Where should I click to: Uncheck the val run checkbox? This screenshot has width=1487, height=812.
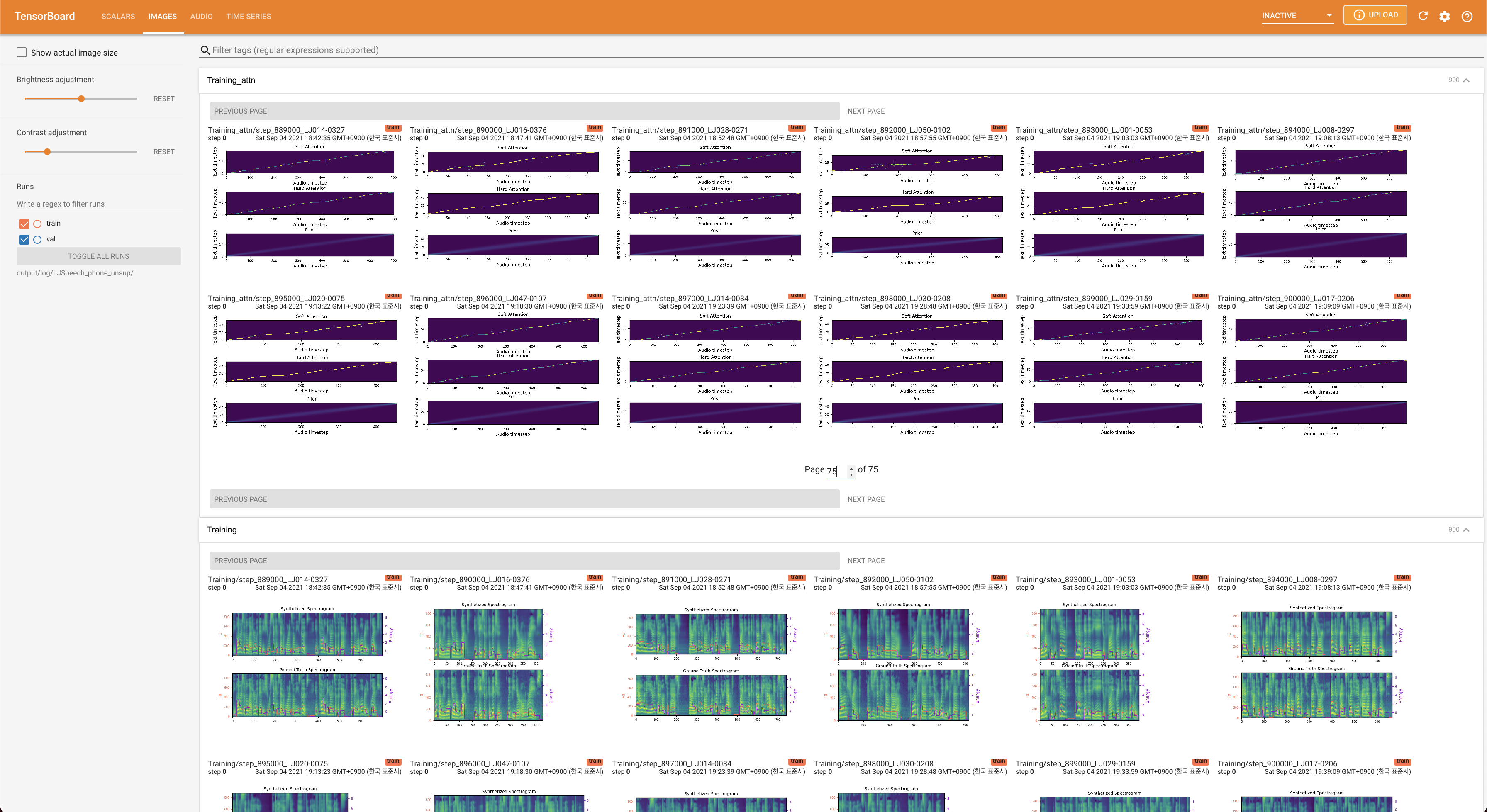pyautogui.click(x=24, y=240)
